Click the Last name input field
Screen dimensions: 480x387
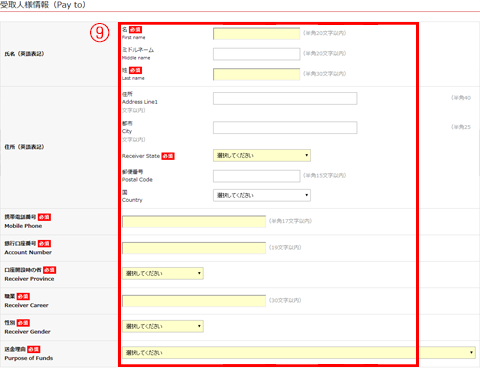[256, 74]
